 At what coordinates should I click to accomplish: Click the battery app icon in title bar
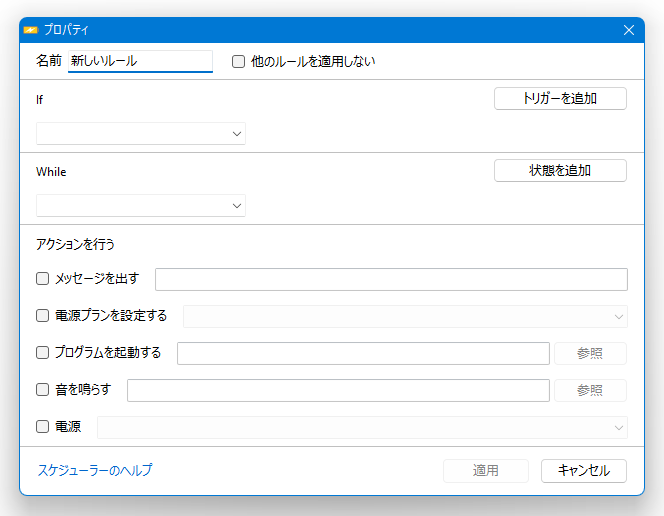(x=31, y=30)
